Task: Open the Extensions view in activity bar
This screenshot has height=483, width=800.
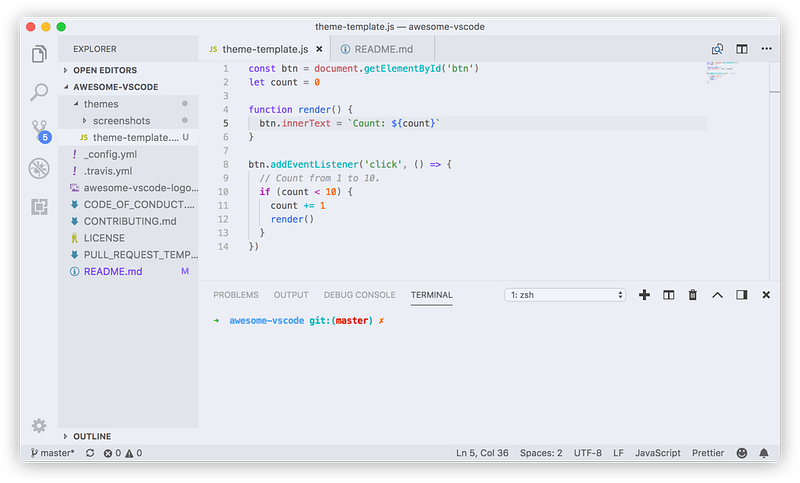Action: pos(39,207)
